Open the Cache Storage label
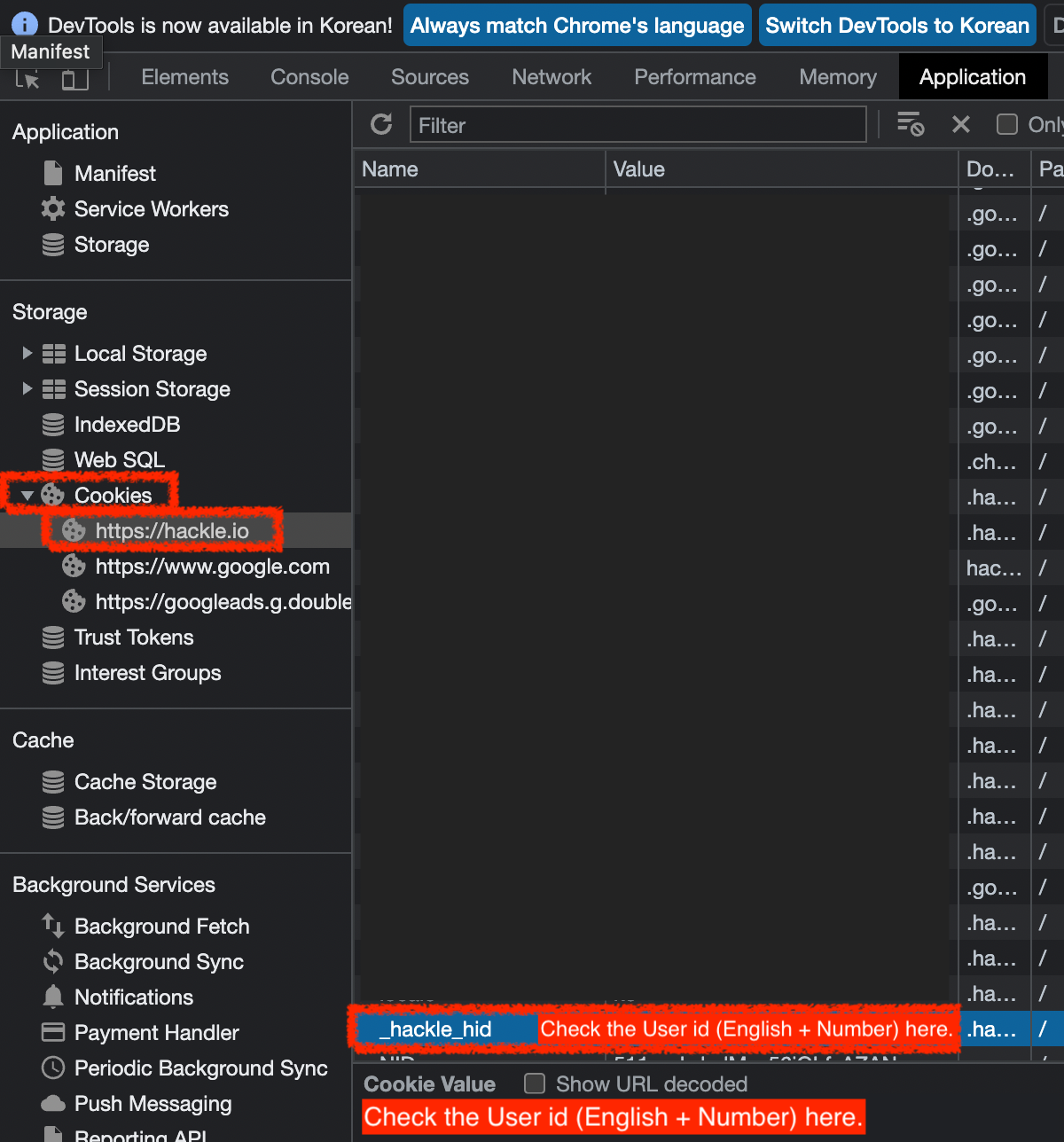The image size is (1064, 1142). pyautogui.click(x=145, y=782)
